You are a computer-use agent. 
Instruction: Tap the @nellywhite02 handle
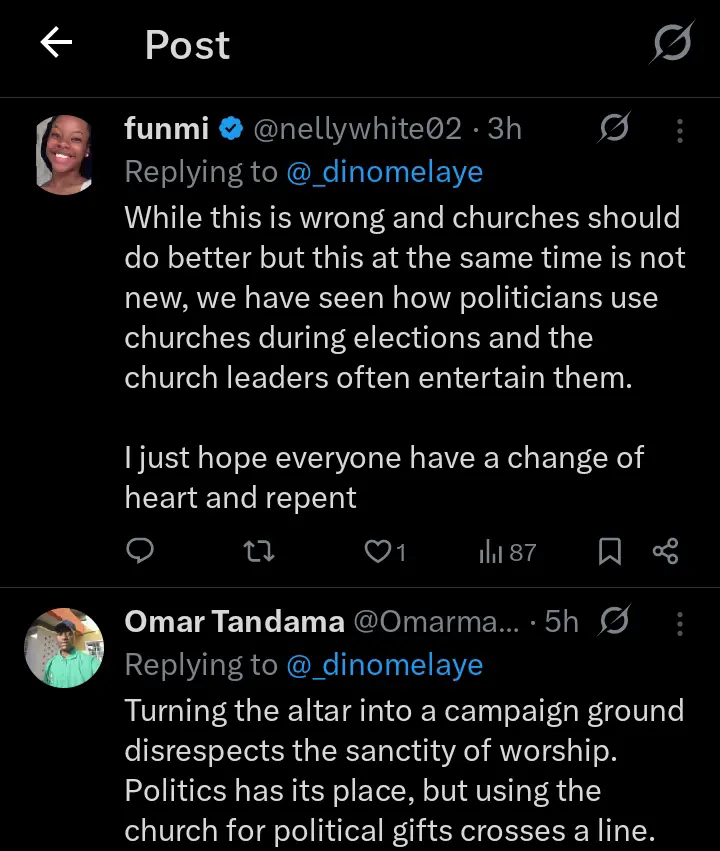(x=358, y=129)
